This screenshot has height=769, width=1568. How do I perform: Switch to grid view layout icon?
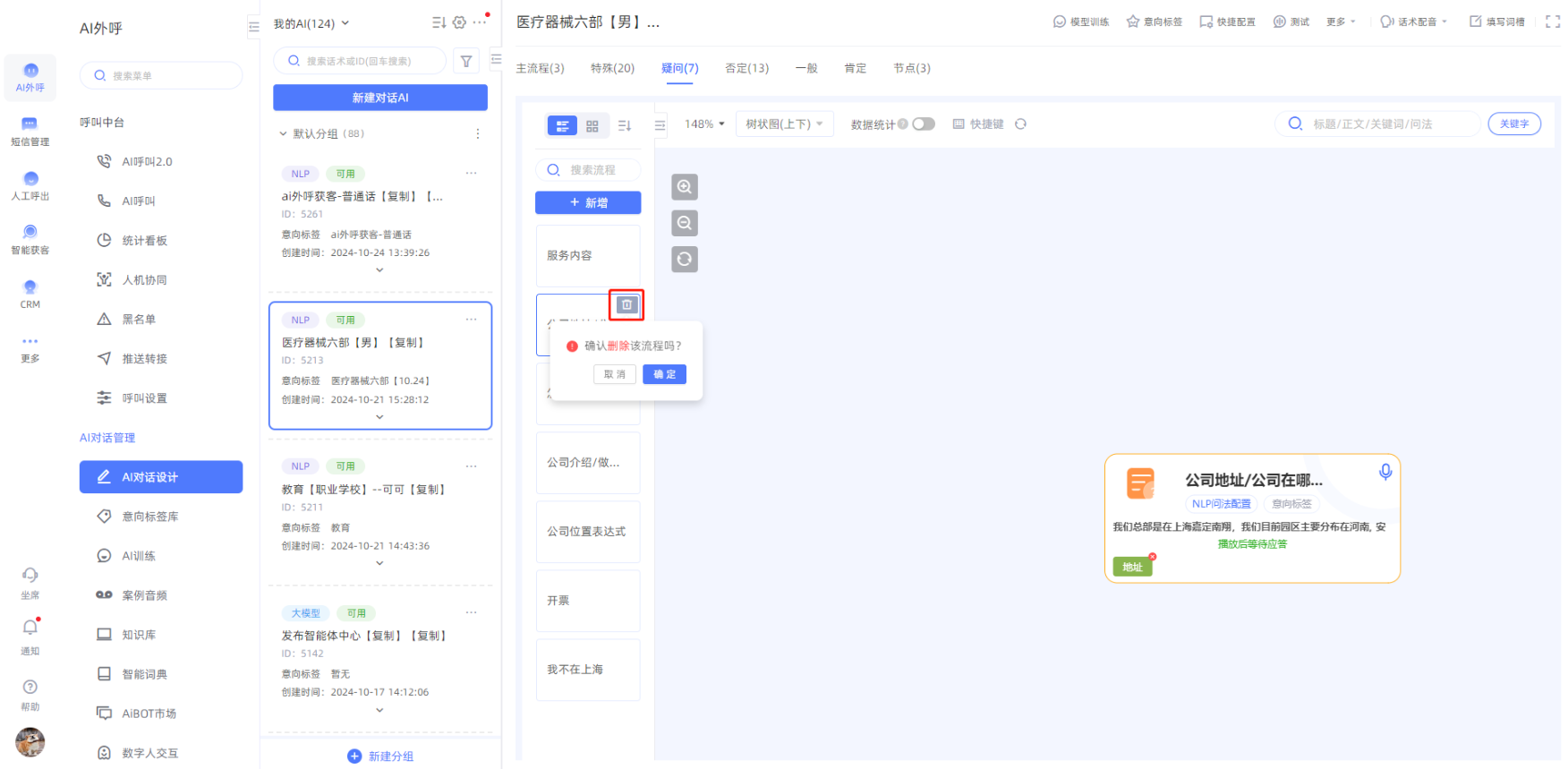coord(592,126)
